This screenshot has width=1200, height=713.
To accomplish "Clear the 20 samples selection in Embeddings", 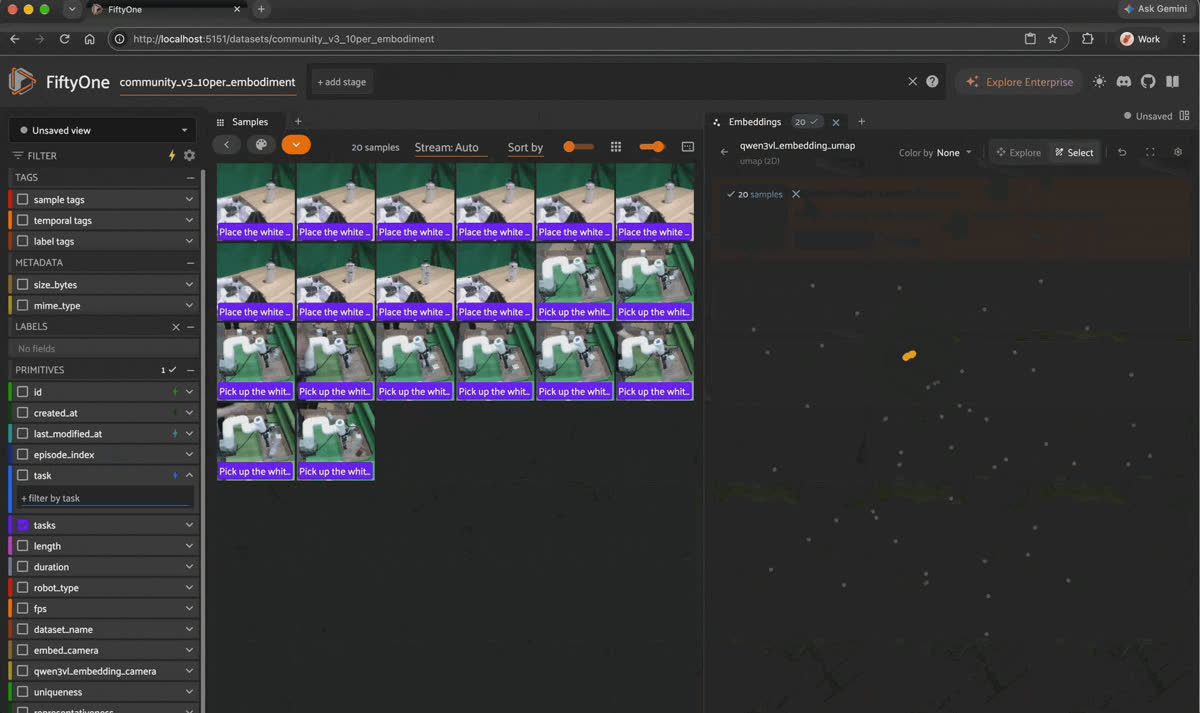I will [x=796, y=194].
